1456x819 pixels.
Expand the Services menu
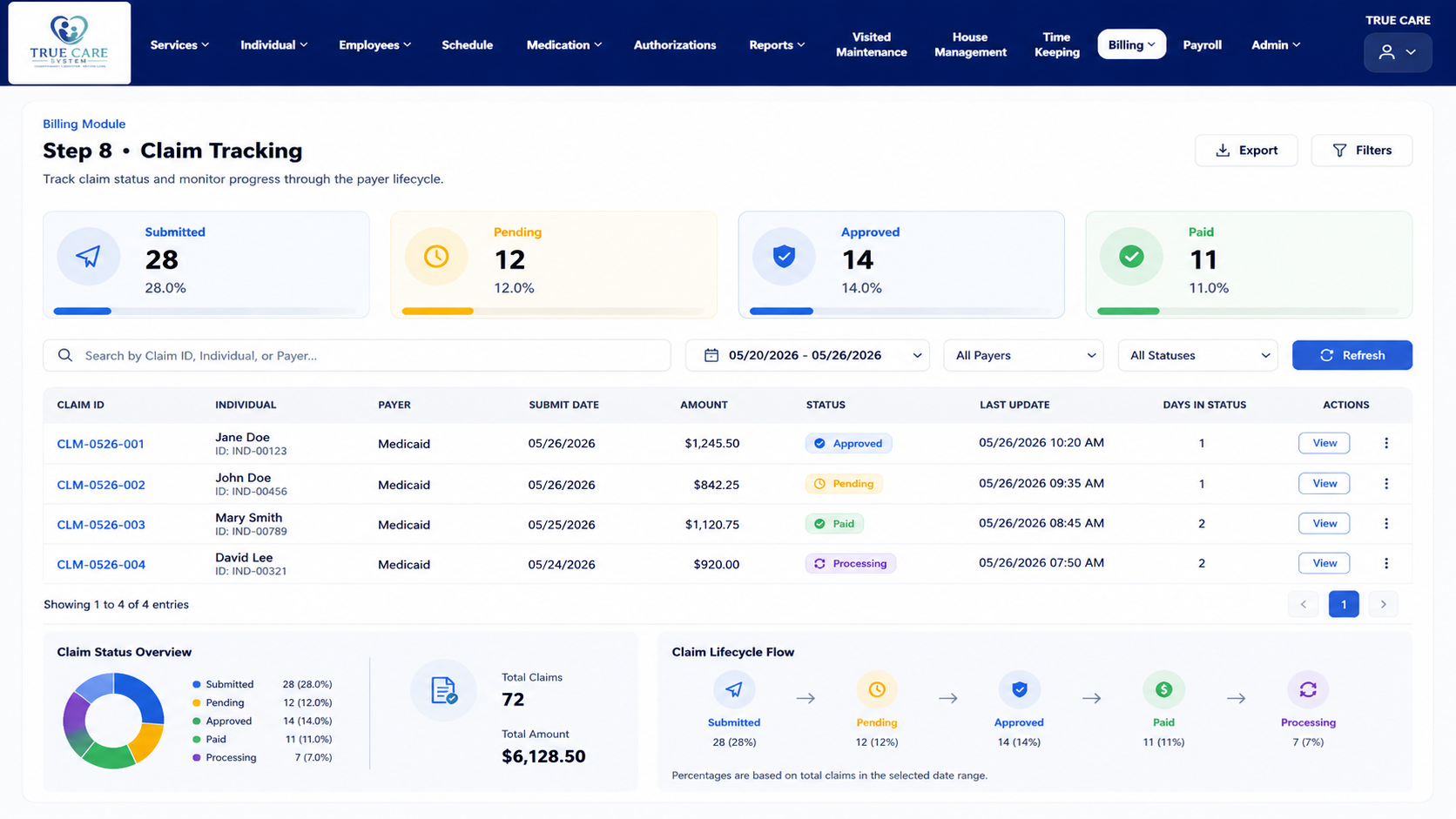tap(179, 44)
